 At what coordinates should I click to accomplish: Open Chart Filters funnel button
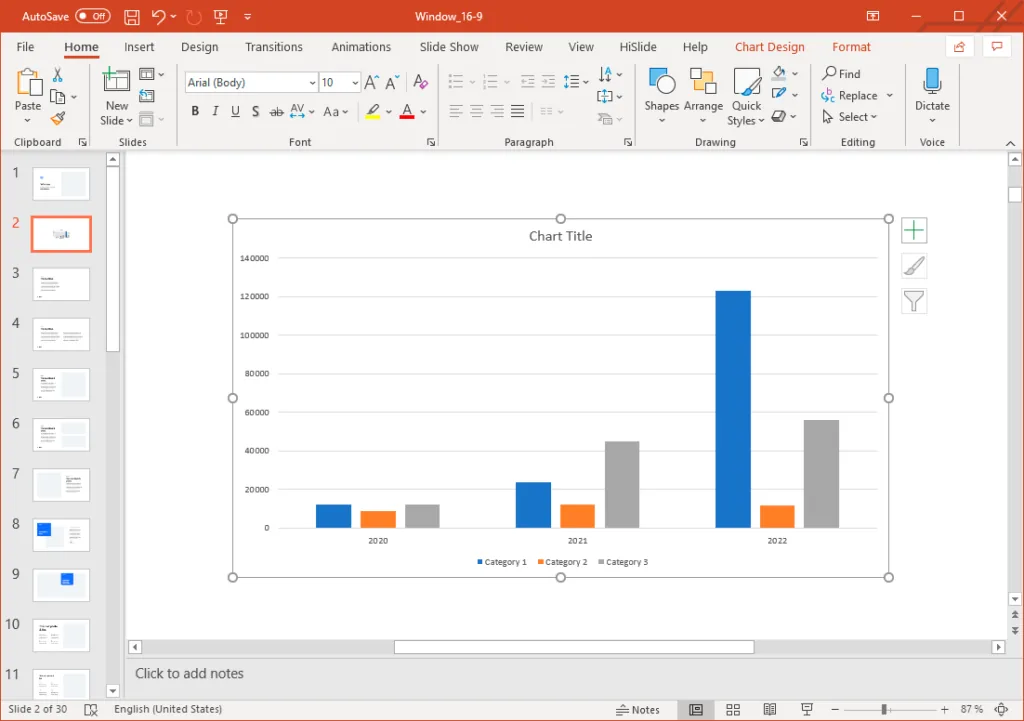click(x=914, y=301)
